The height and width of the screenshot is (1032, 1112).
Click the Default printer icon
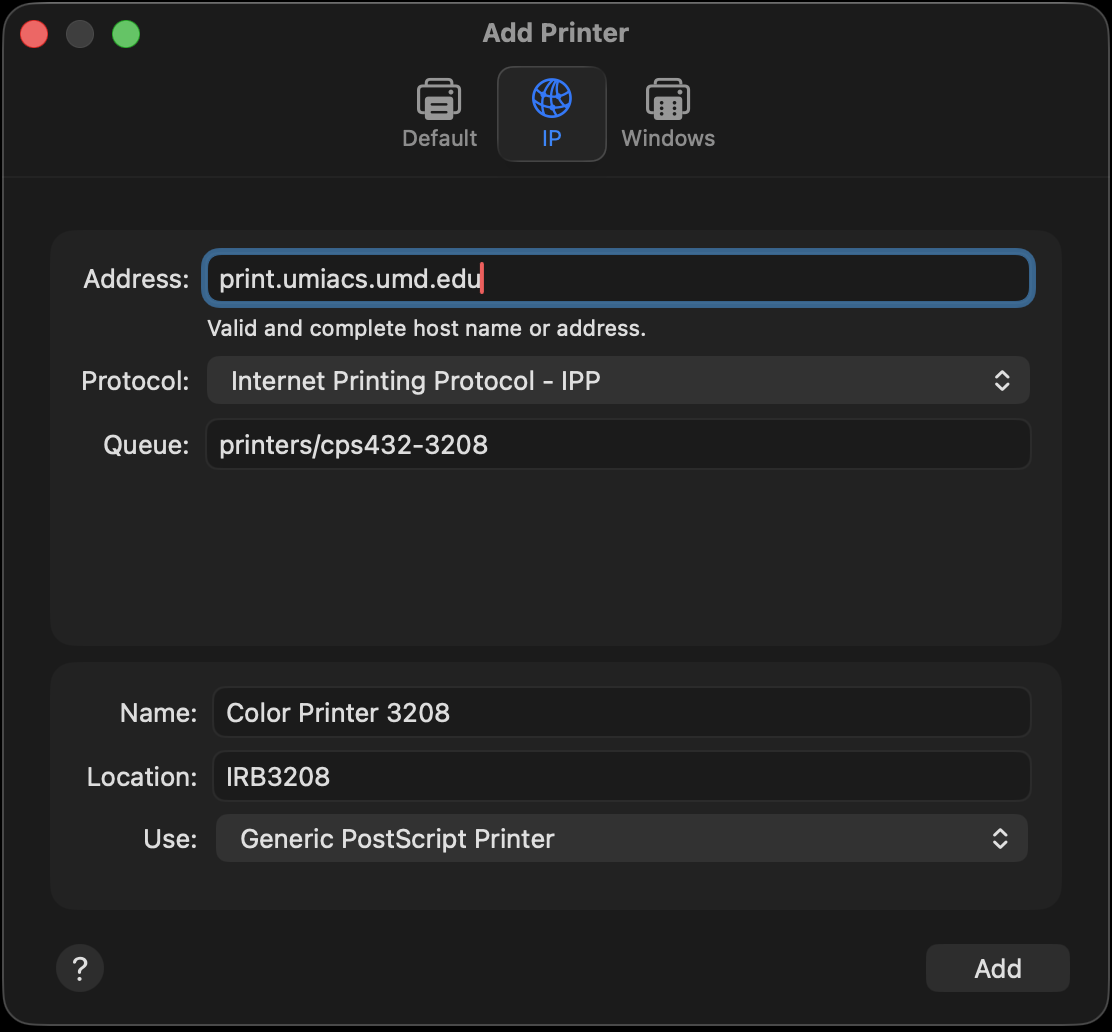(x=439, y=100)
